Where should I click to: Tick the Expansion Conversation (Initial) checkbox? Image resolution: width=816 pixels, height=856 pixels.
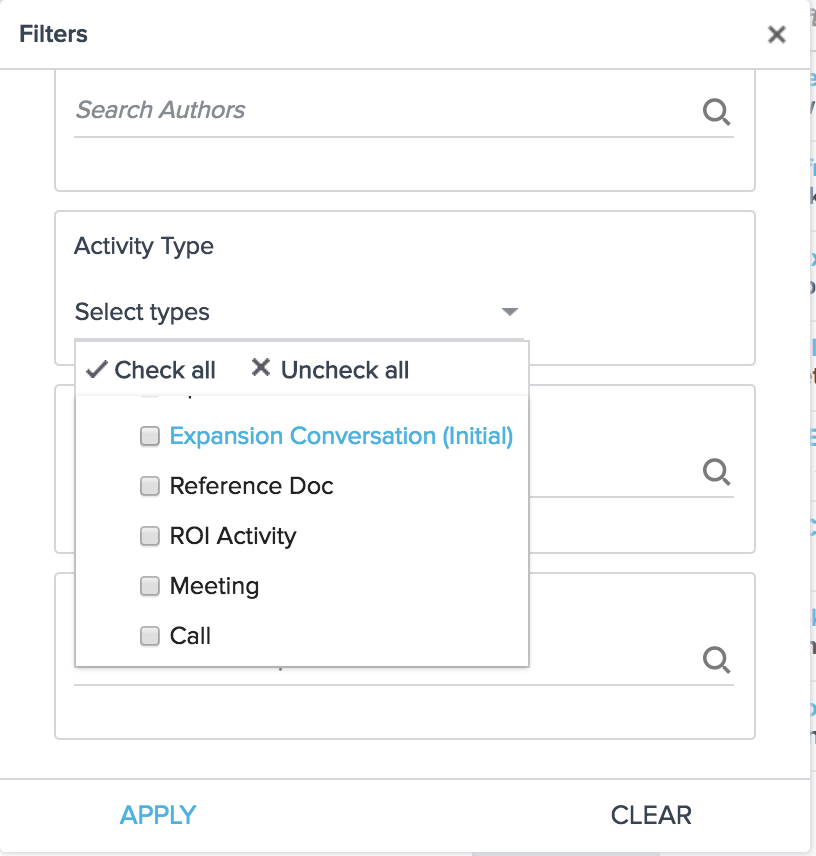pos(150,436)
